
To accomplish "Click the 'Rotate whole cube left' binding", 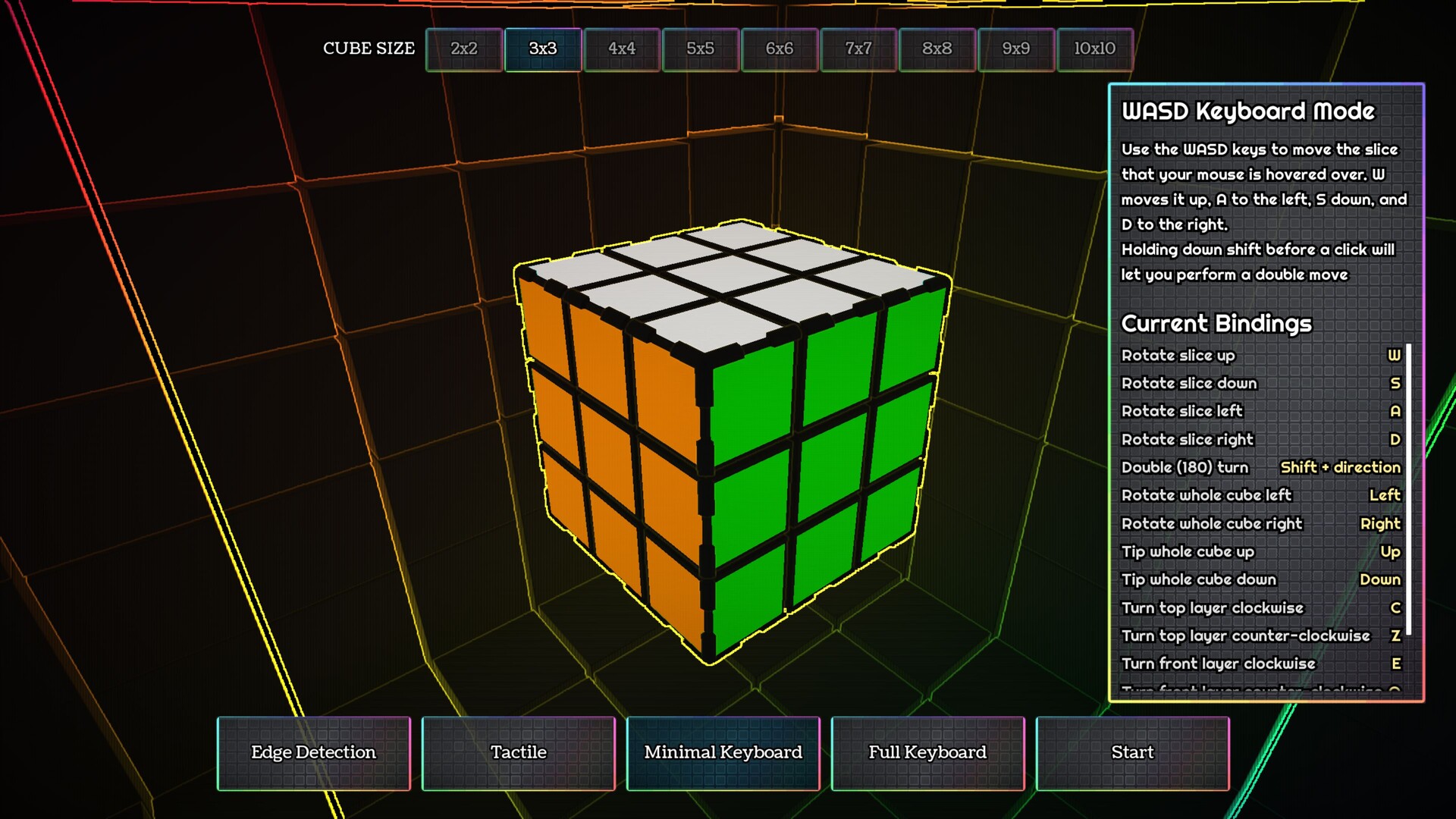I will click(x=1261, y=495).
